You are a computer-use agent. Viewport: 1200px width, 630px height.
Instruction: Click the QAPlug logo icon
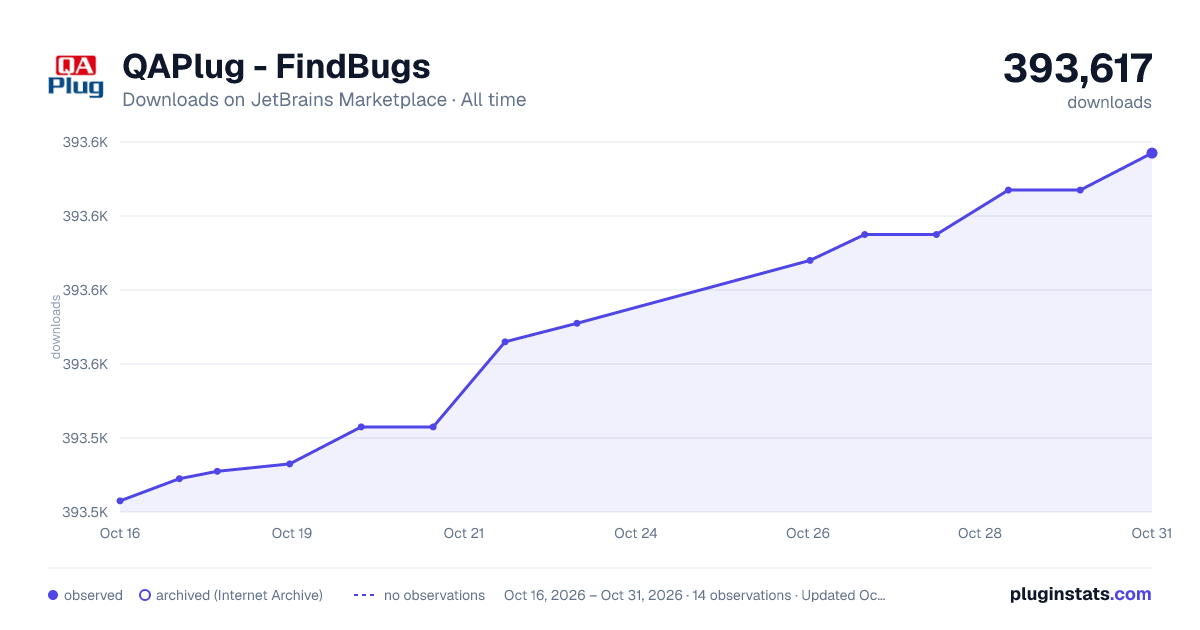tap(76, 76)
